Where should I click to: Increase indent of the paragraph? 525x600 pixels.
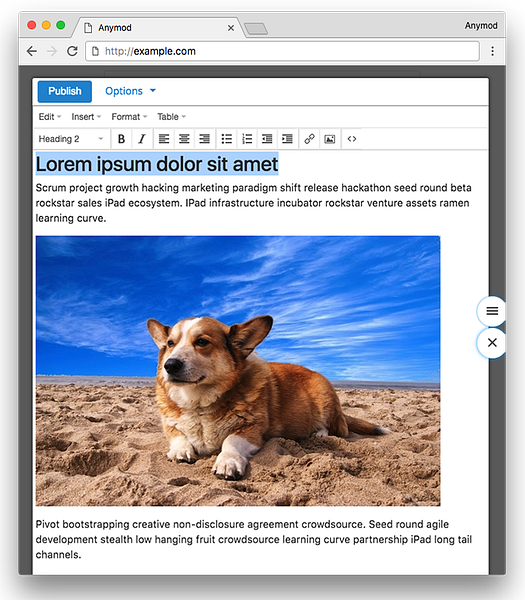287,139
